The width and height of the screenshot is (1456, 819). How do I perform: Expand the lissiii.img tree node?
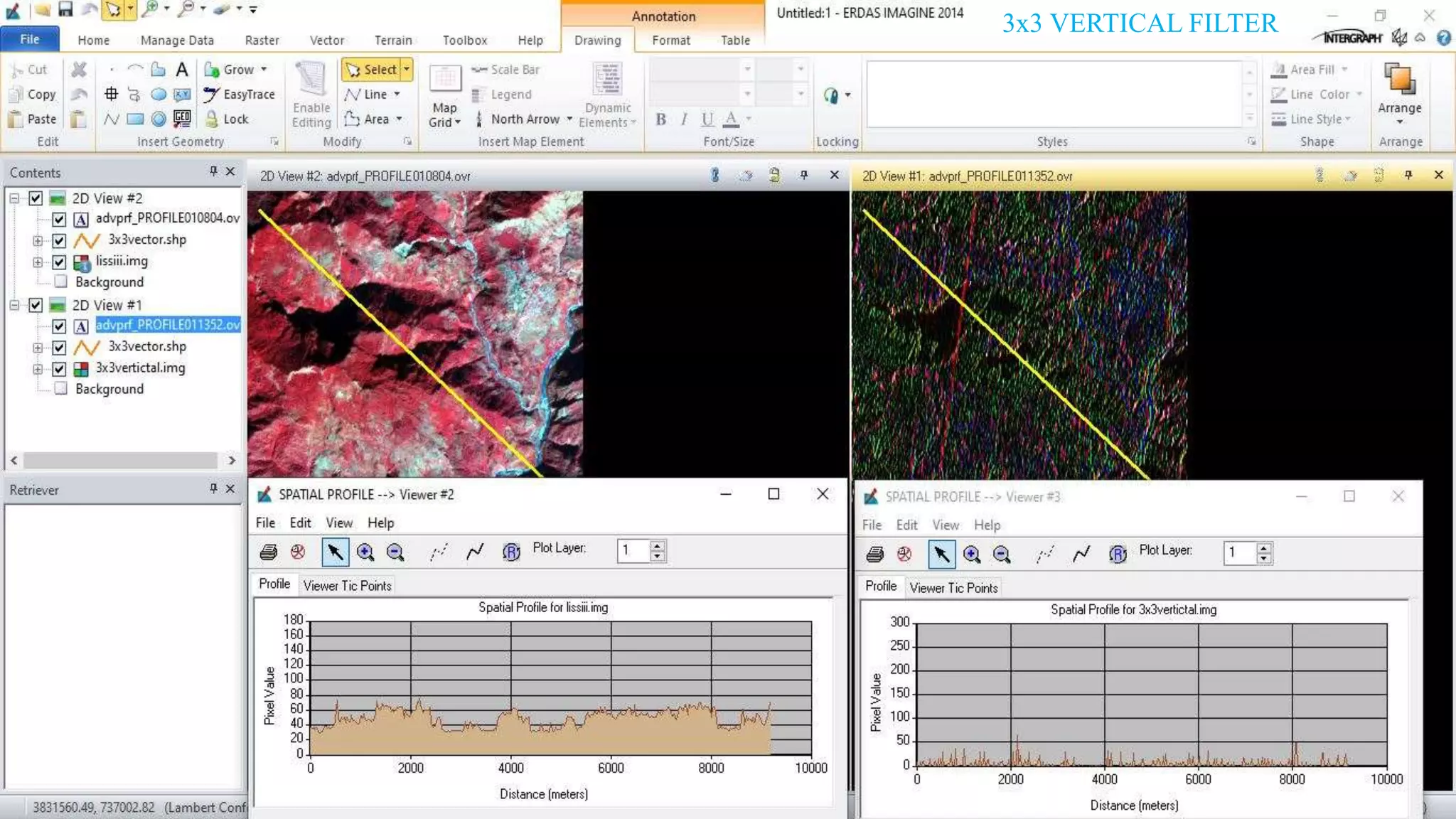pos(38,262)
